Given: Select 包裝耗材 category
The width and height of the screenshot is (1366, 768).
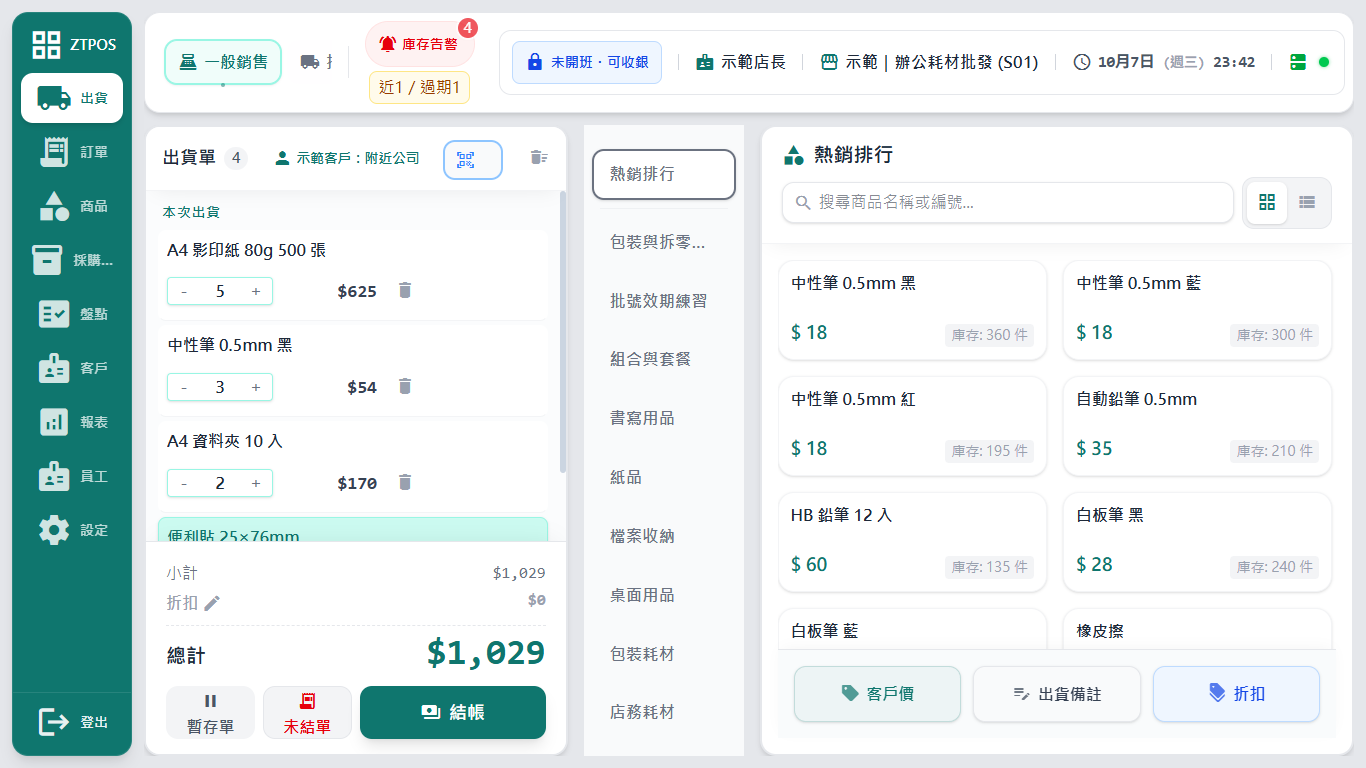Looking at the screenshot, I should pos(664,654).
